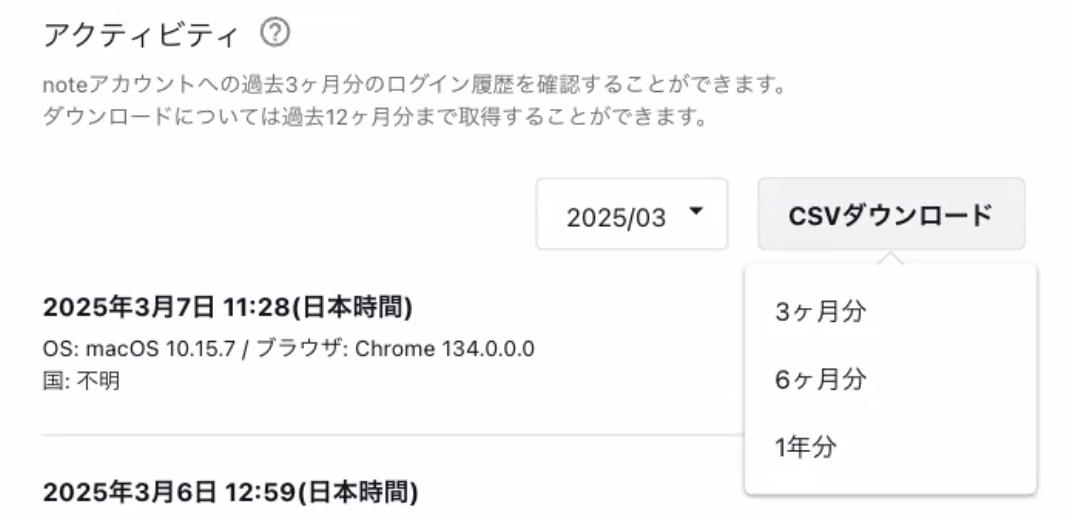Image resolution: width=1067 pixels, height=520 pixels.
Task: Click the Chrome 134.0.0.0 browser text
Action: tap(445, 348)
